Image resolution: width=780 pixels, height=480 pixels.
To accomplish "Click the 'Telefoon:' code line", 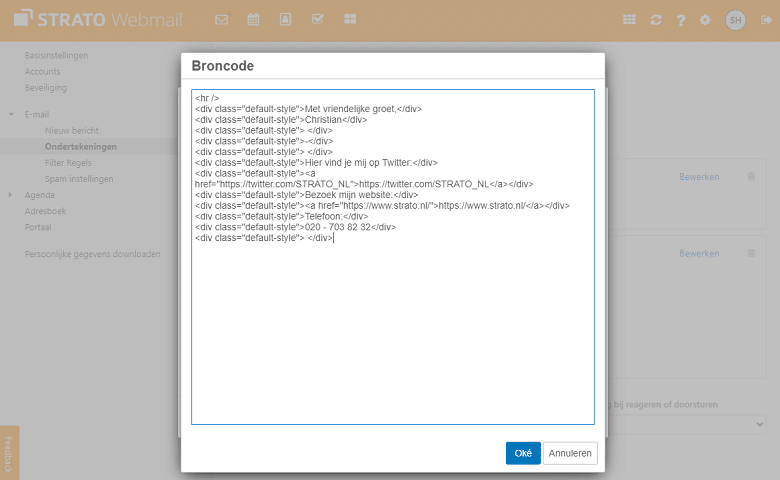I will (x=282, y=216).
